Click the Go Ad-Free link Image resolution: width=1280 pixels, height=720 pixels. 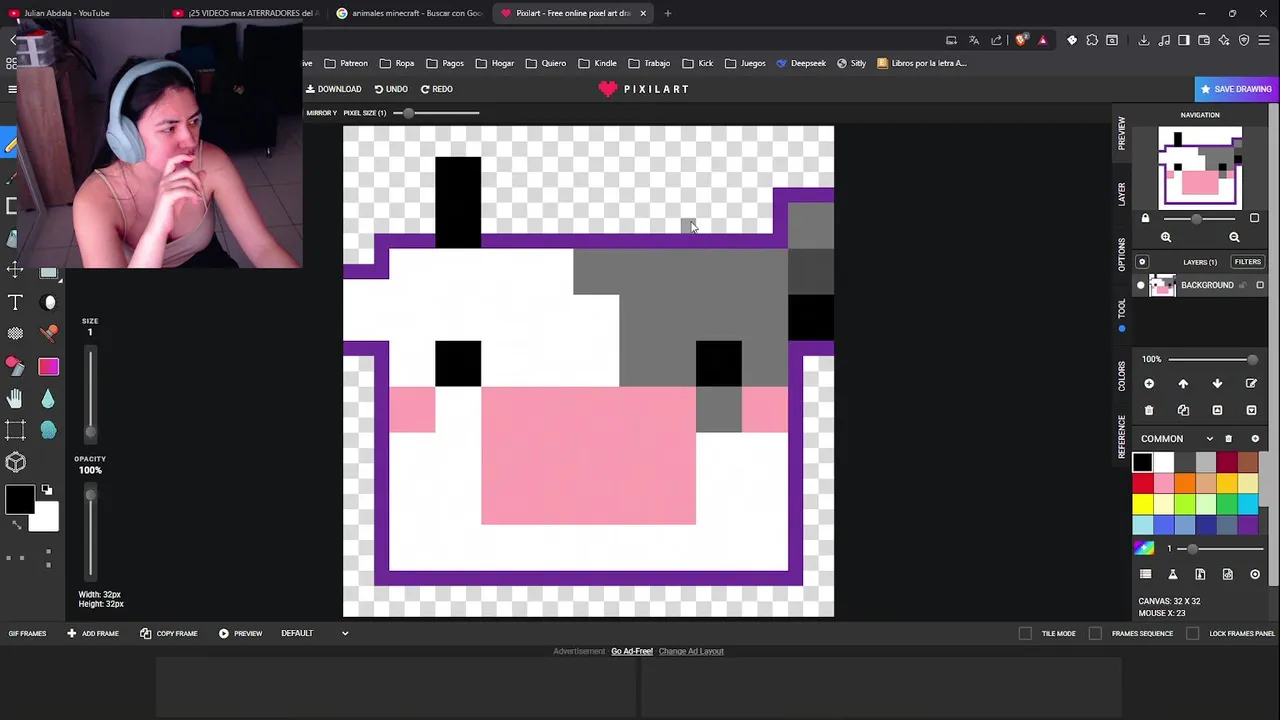[x=632, y=651]
